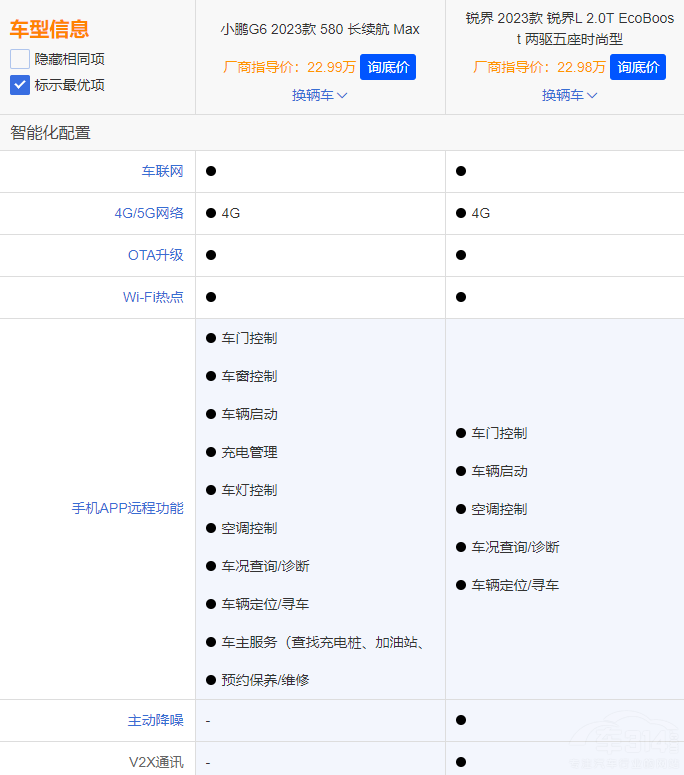684x775 pixels.
Task: Click the 车型信息 heading
Action: (x=49, y=29)
